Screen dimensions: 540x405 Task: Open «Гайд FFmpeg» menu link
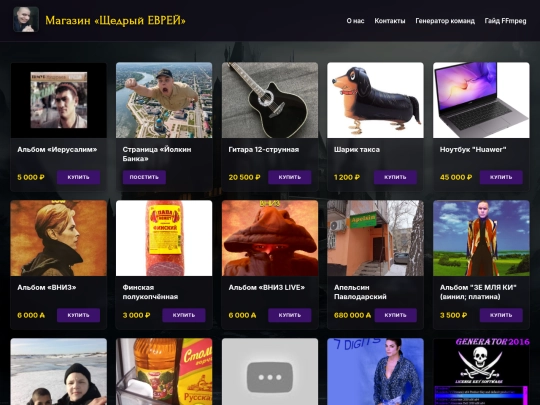(x=505, y=21)
